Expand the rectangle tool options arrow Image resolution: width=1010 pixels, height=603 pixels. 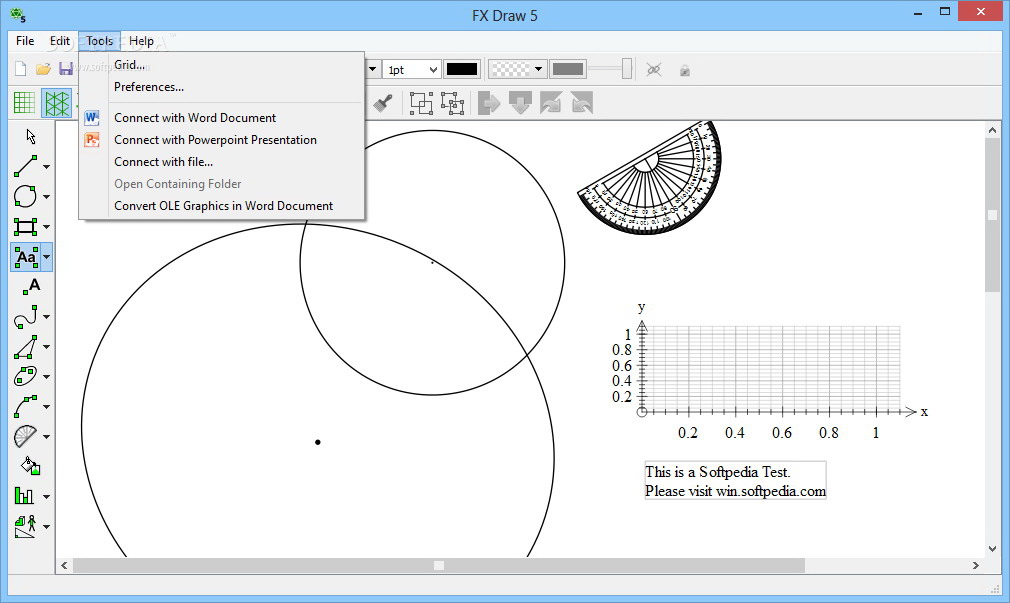46,227
